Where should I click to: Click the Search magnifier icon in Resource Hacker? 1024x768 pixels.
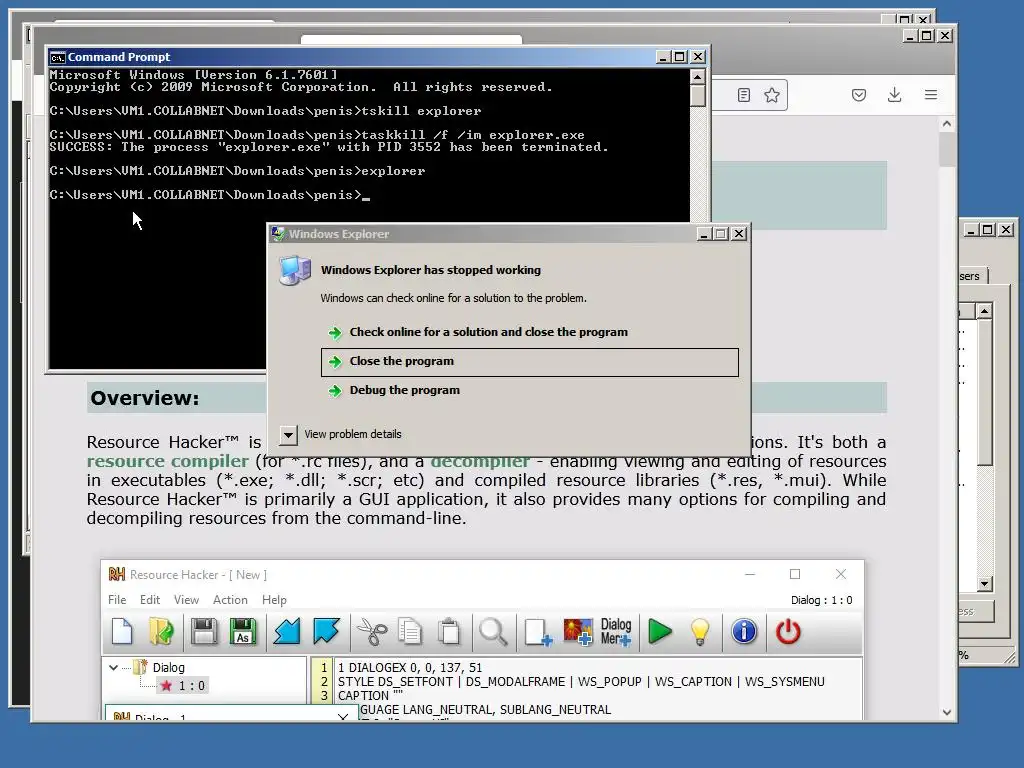pyautogui.click(x=492, y=632)
